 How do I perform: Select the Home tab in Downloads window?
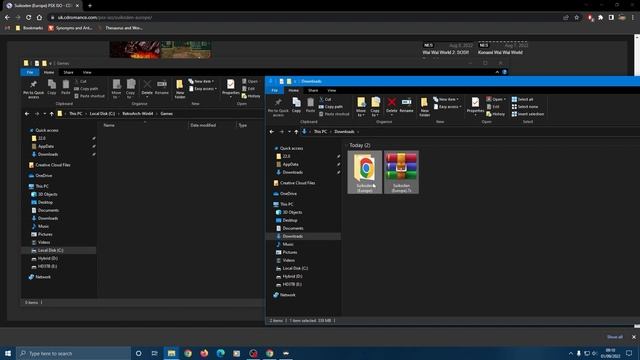pos(293,90)
